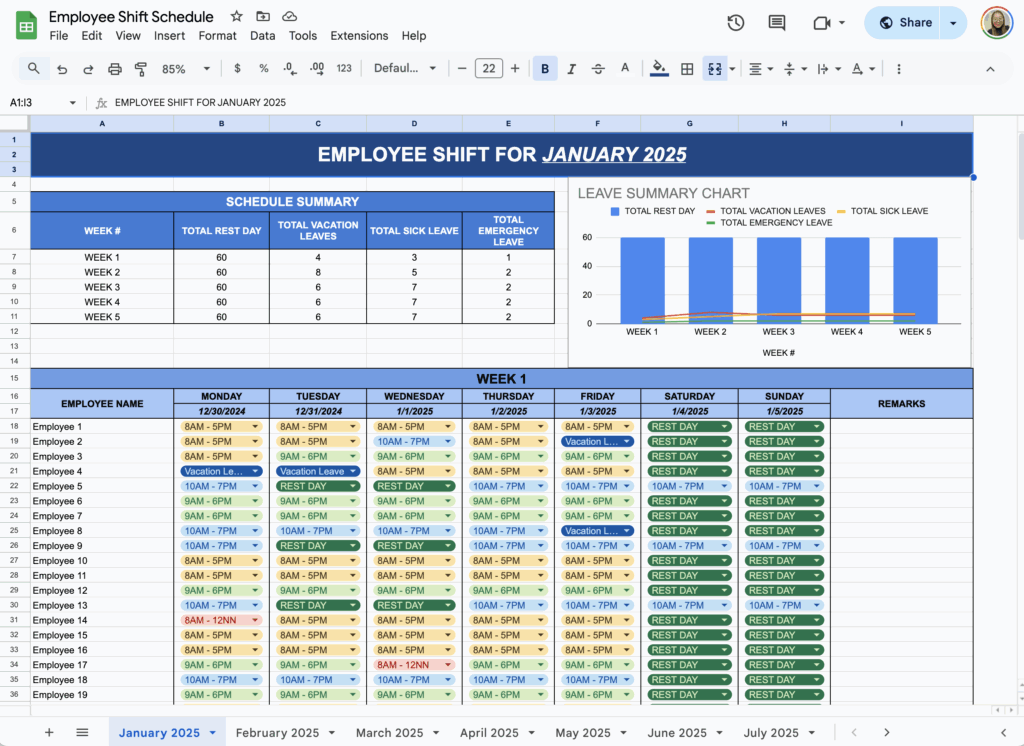The image size is (1024, 746).
Task: Select the paint format tool
Action: [x=140, y=68]
